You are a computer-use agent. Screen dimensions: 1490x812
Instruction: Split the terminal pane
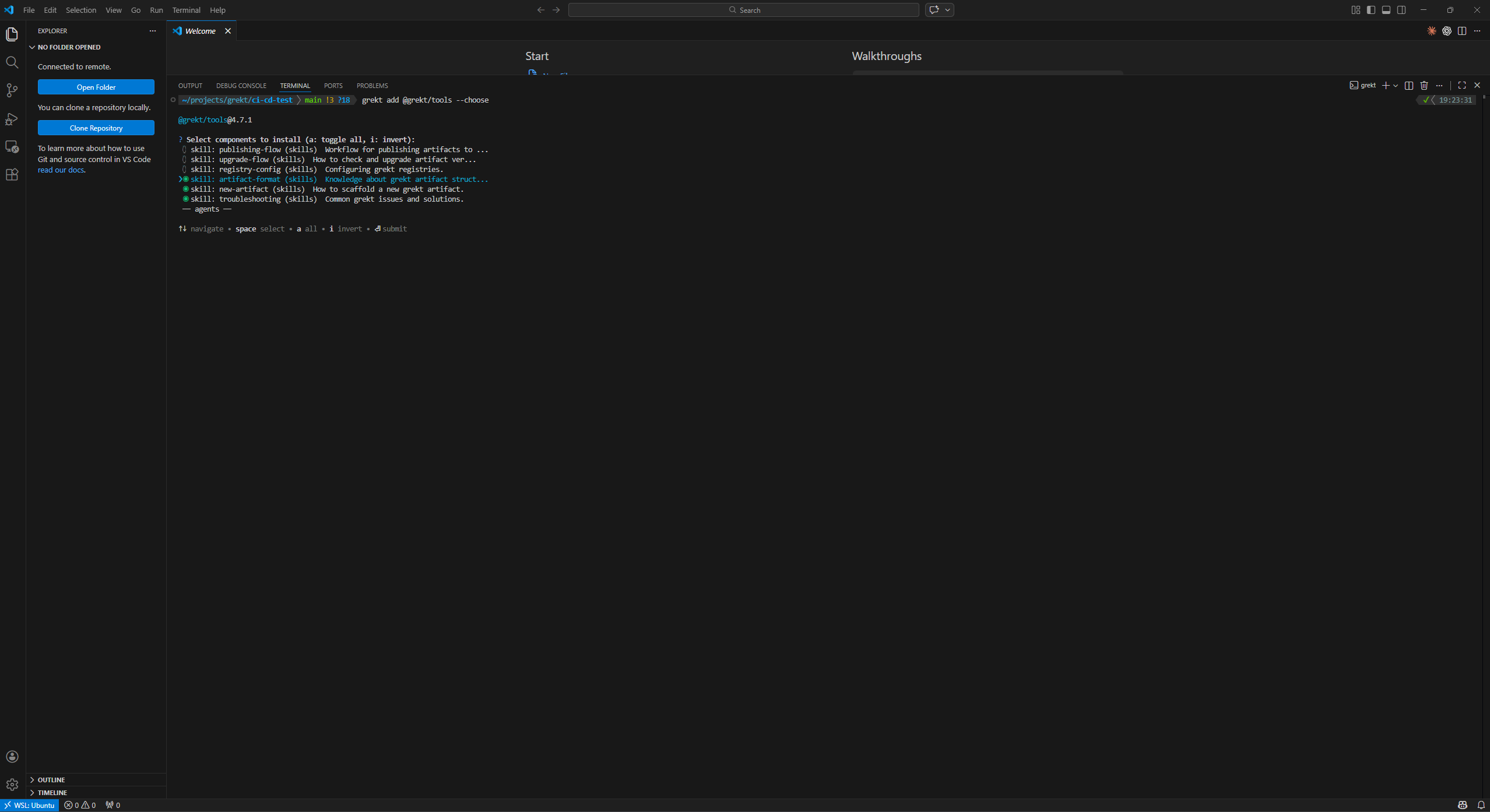[x=1409, y=86]
